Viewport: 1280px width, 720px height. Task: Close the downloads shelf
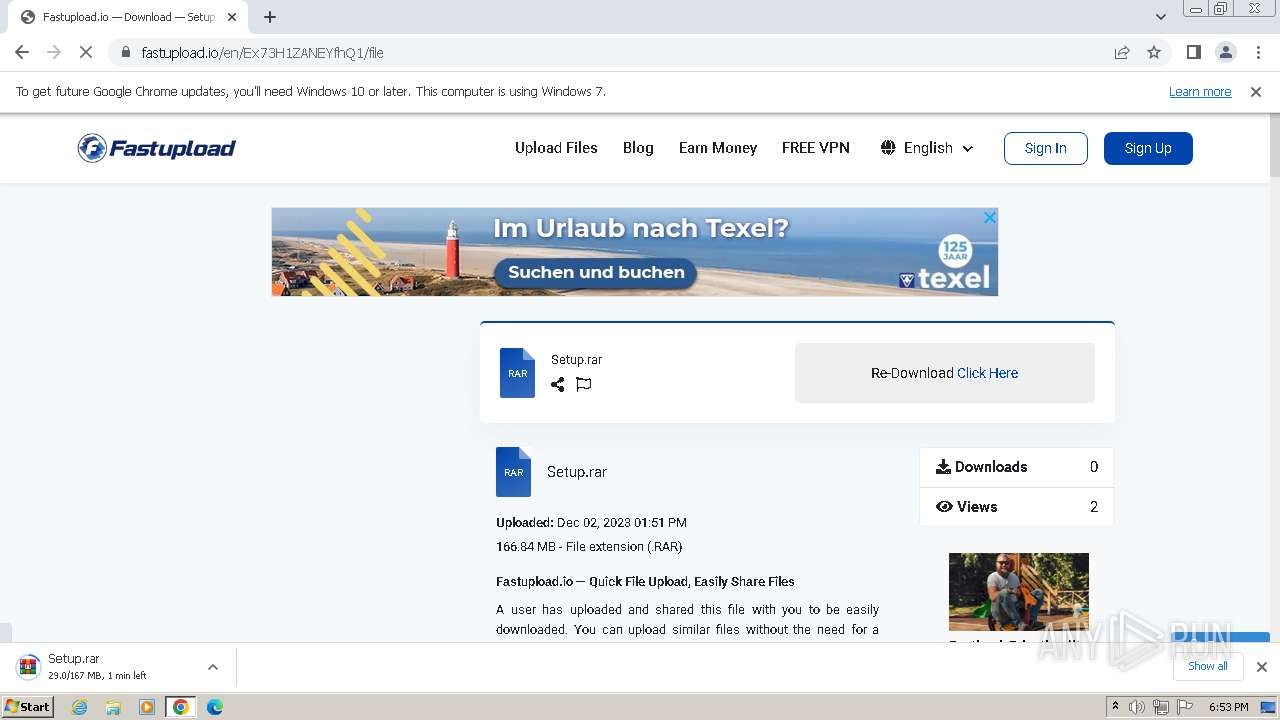[x=1261, y=667]
